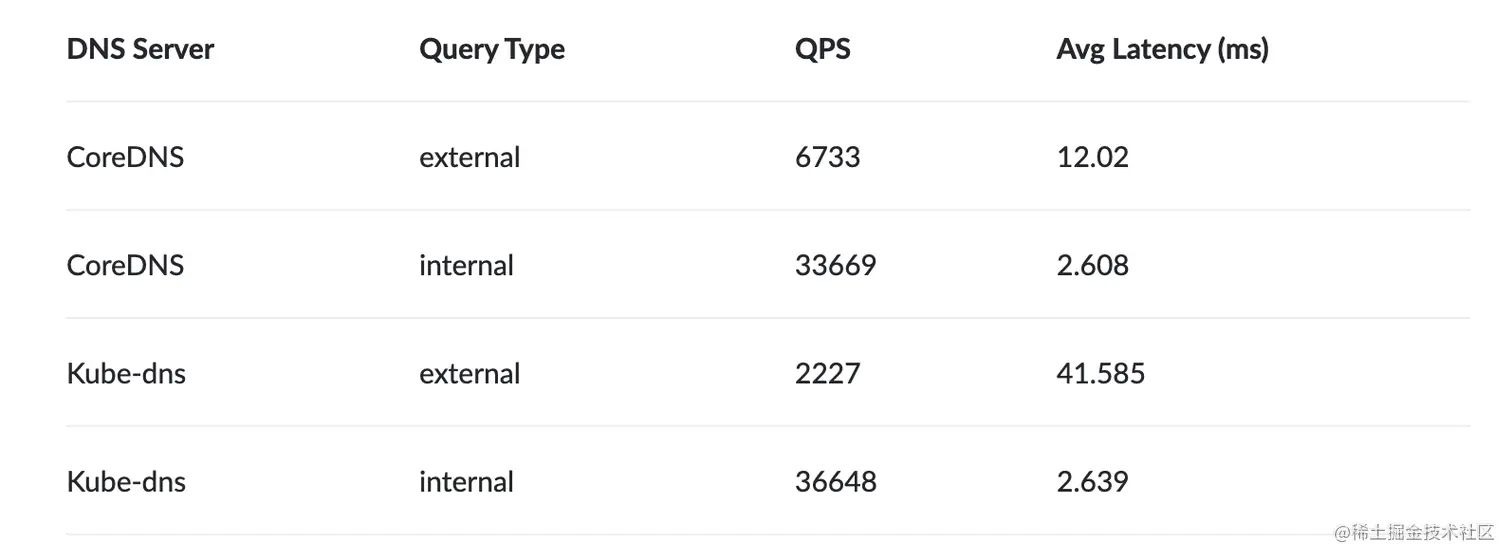Click the Avg Latency (ms) header
This screenshot has height=560, width=1512.
pyautogui.click(x=1162, y=50)
